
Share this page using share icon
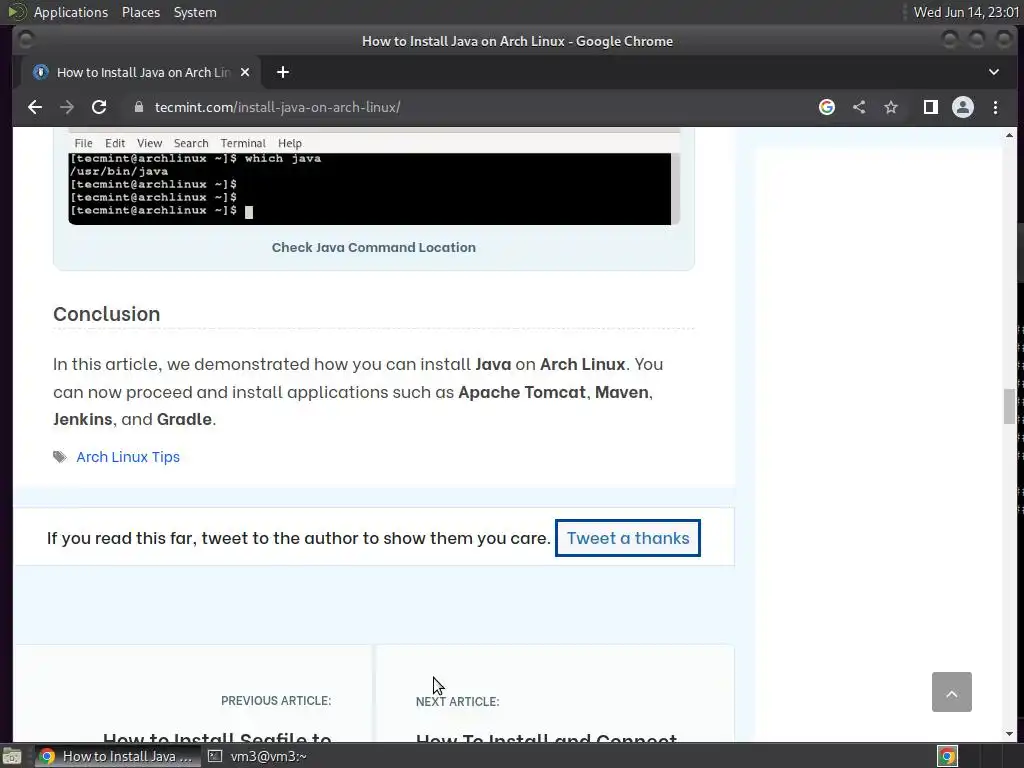859,107
